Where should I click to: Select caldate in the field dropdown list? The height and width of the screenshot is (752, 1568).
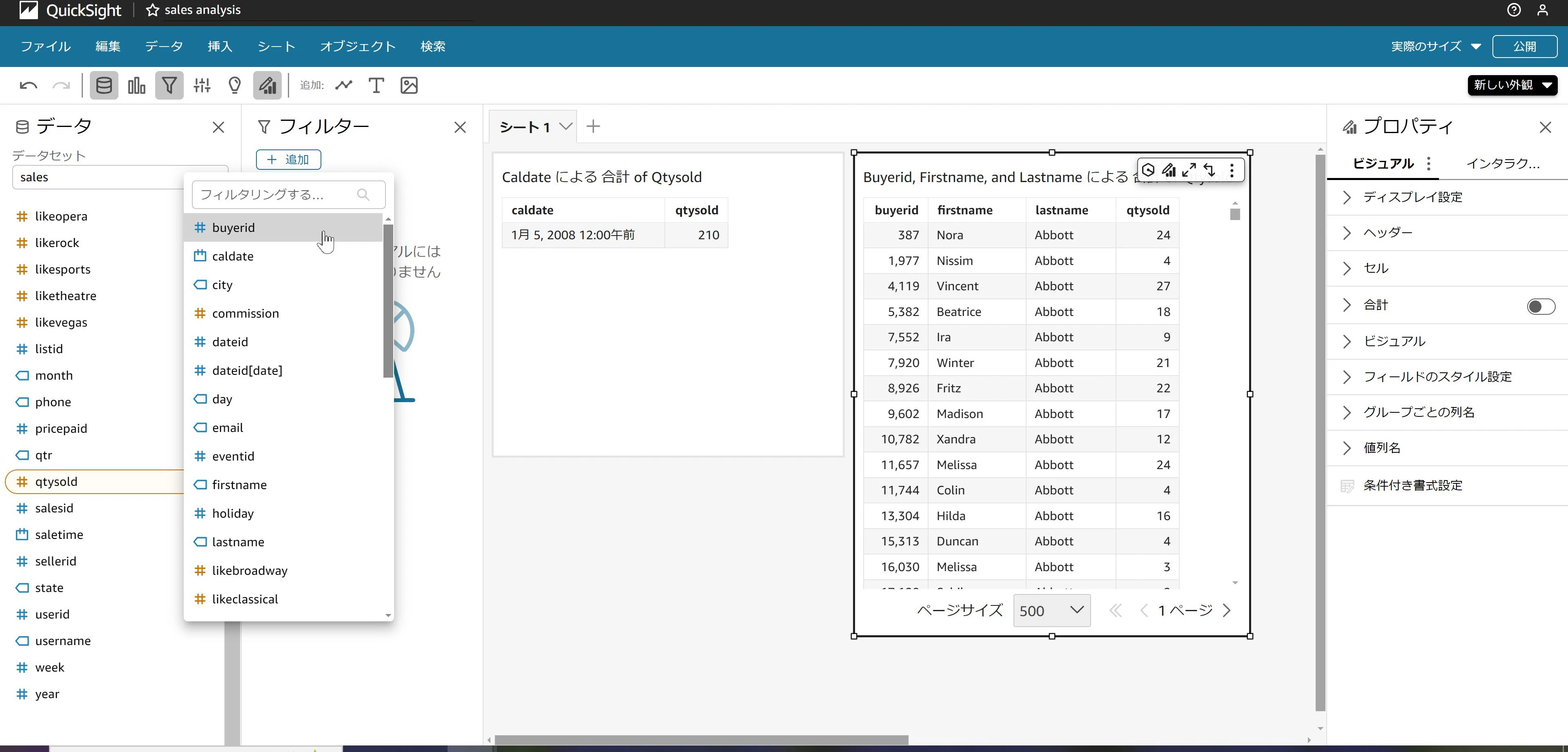click(284, 256)
